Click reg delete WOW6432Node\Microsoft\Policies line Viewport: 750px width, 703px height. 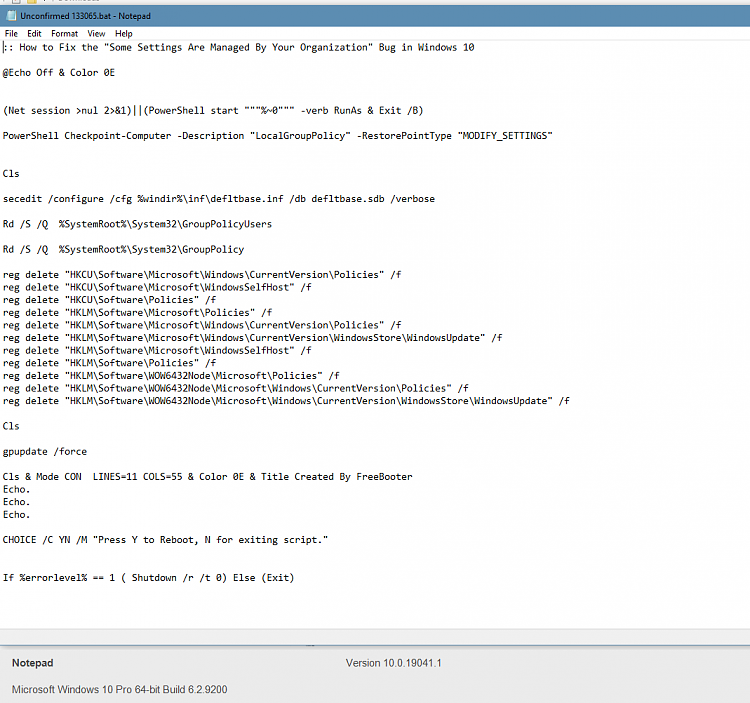point(171,376)
